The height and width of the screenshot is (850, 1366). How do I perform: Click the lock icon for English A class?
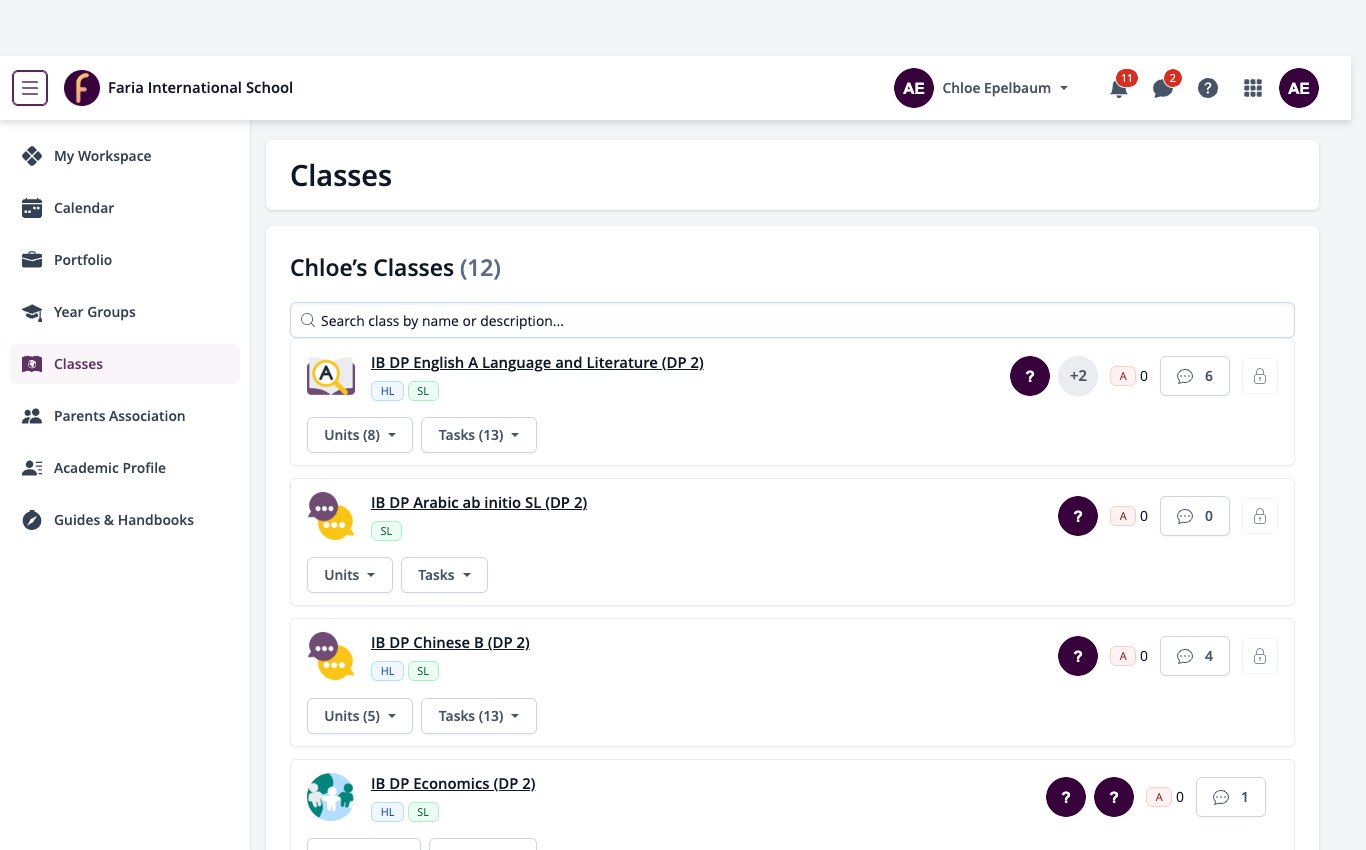point(1260,376)
